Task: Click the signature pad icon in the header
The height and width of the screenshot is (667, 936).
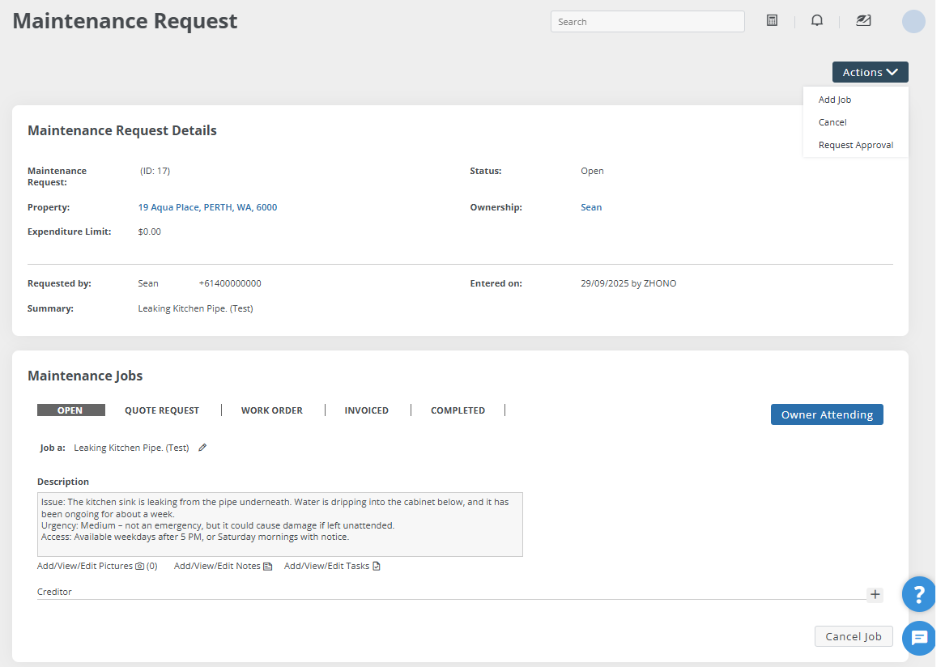Action: pyautogui.click(x=863, y=21)
